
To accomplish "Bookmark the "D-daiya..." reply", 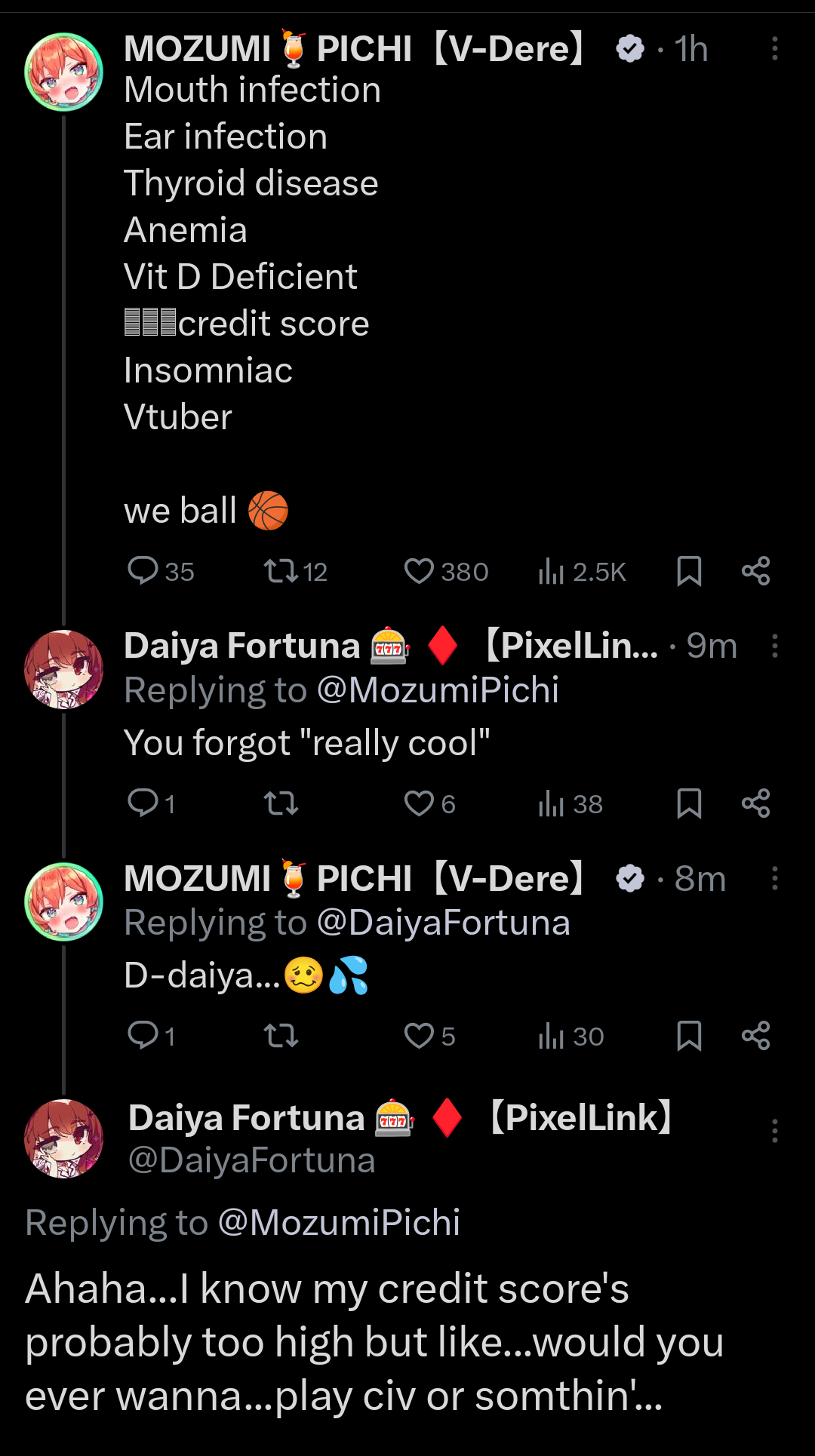I will [x=689, y=1036].
